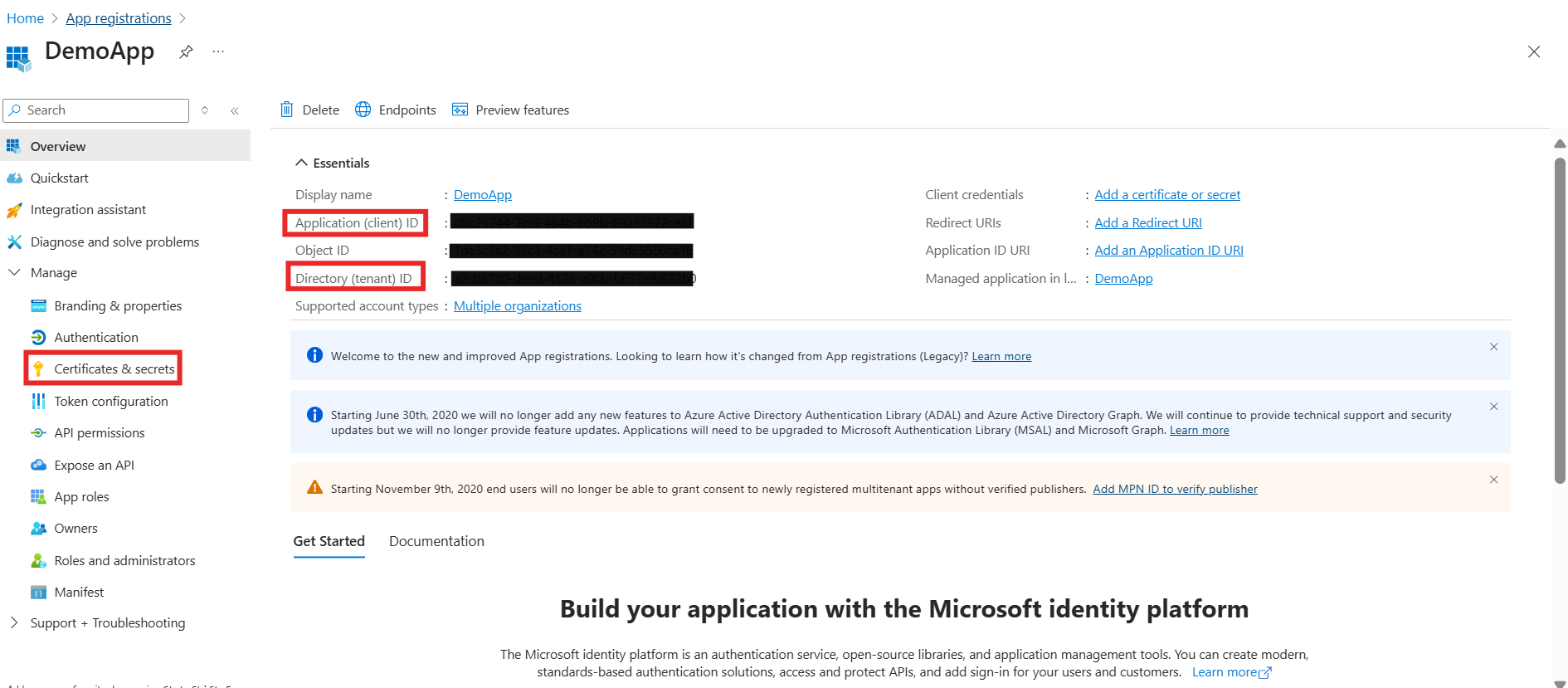The width and height of the screenshot is (1568, 688).
Task: Open Managed application DemoApp link
Action: (x=1123, y=279)
